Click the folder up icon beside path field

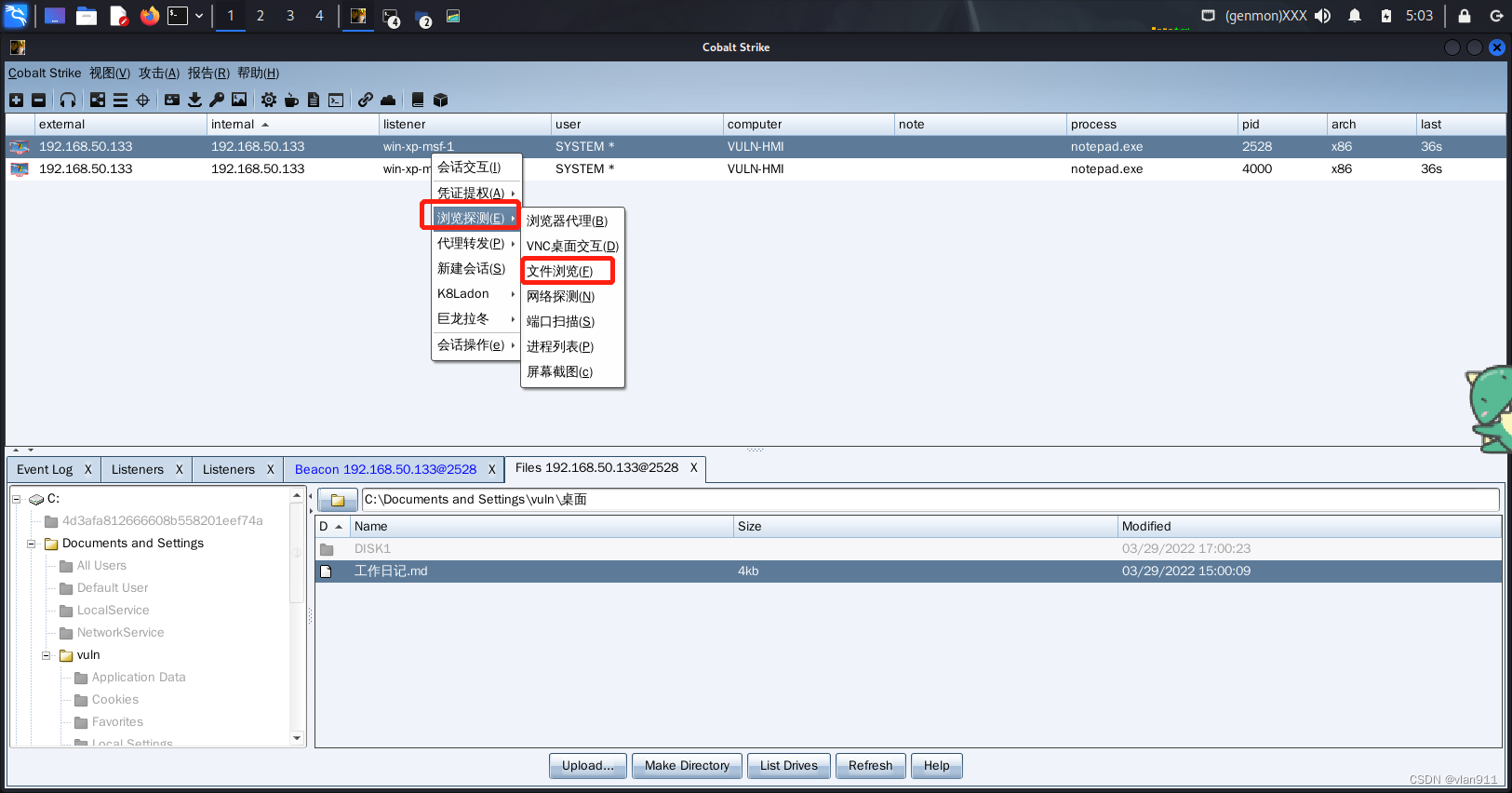pos(338,500)
